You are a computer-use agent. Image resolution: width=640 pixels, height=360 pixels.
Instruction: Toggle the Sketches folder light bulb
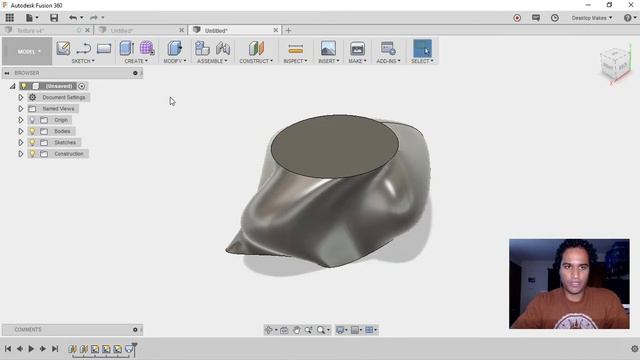pos(32,142)
